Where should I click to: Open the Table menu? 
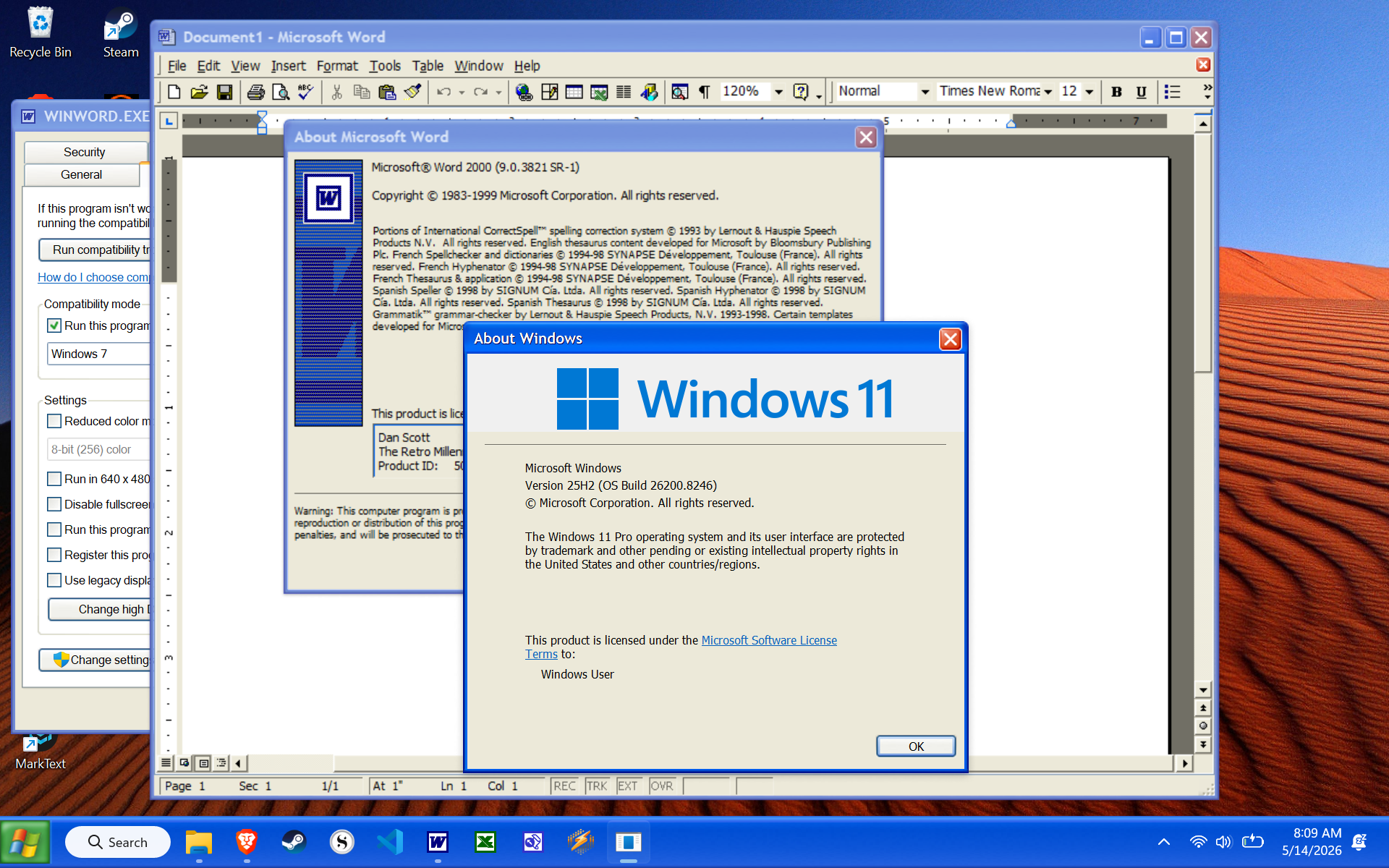[428, 66]
